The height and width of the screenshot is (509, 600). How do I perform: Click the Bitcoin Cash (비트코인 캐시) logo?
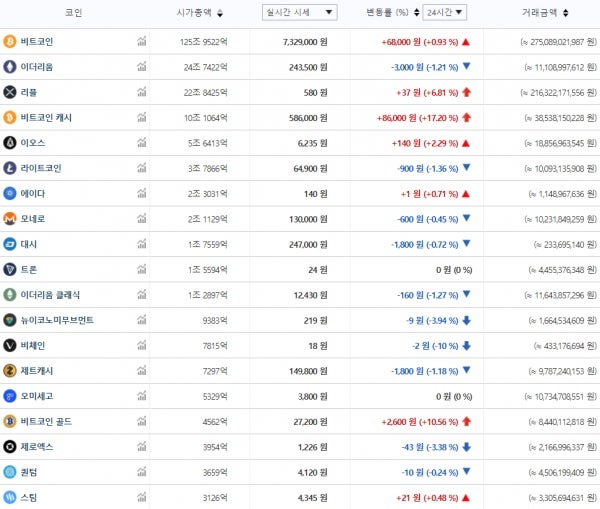pyautogui.click(x=10, y=117)
